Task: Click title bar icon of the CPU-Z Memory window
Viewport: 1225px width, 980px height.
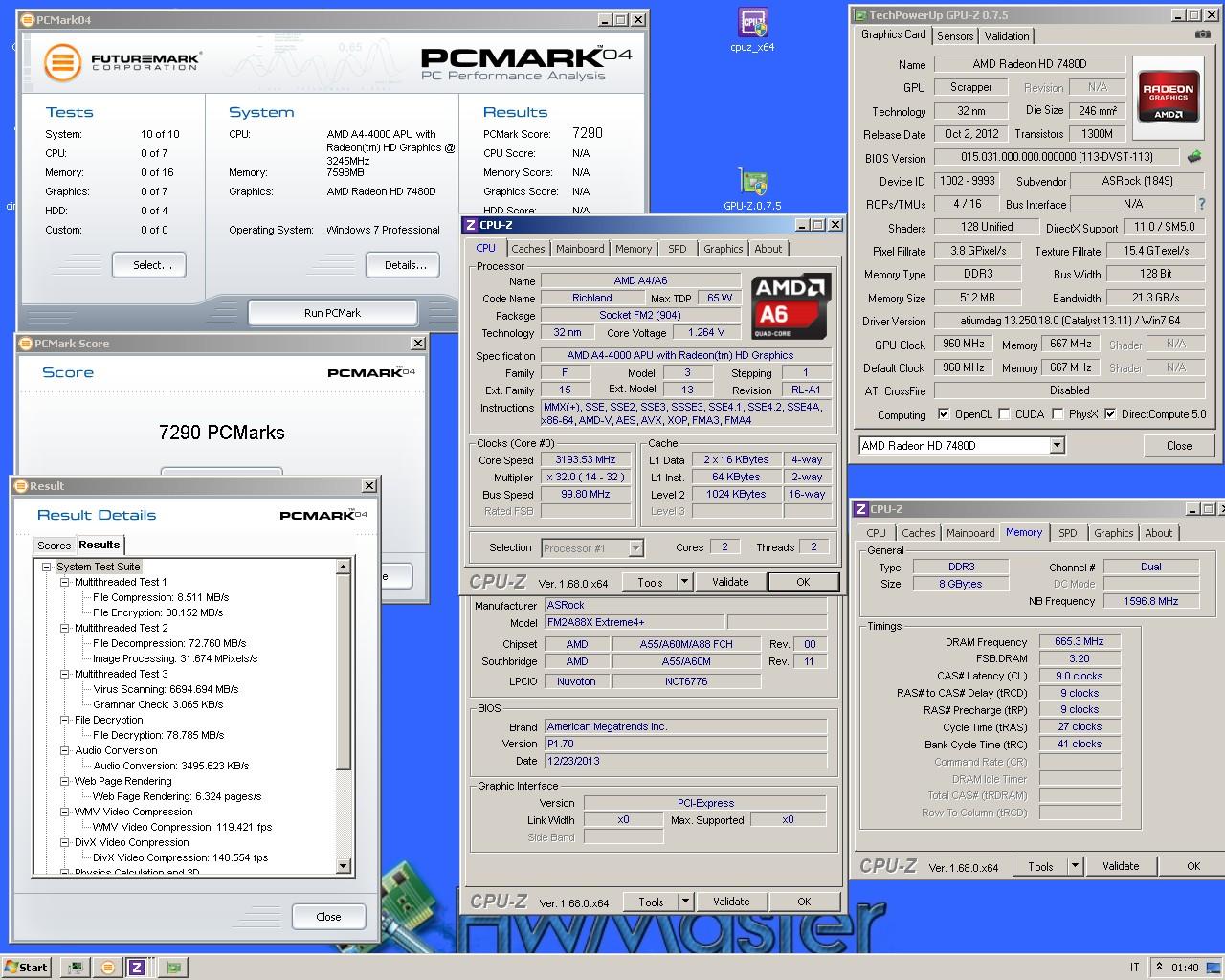Action: [861, 509]
